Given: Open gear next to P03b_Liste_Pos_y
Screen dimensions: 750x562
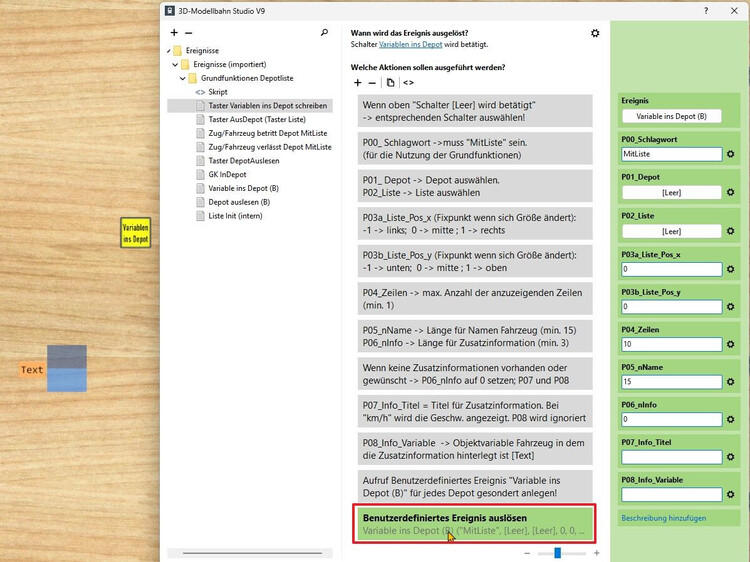Looking at the screenshot, I should pyautogui.click(x=730, y=307).
